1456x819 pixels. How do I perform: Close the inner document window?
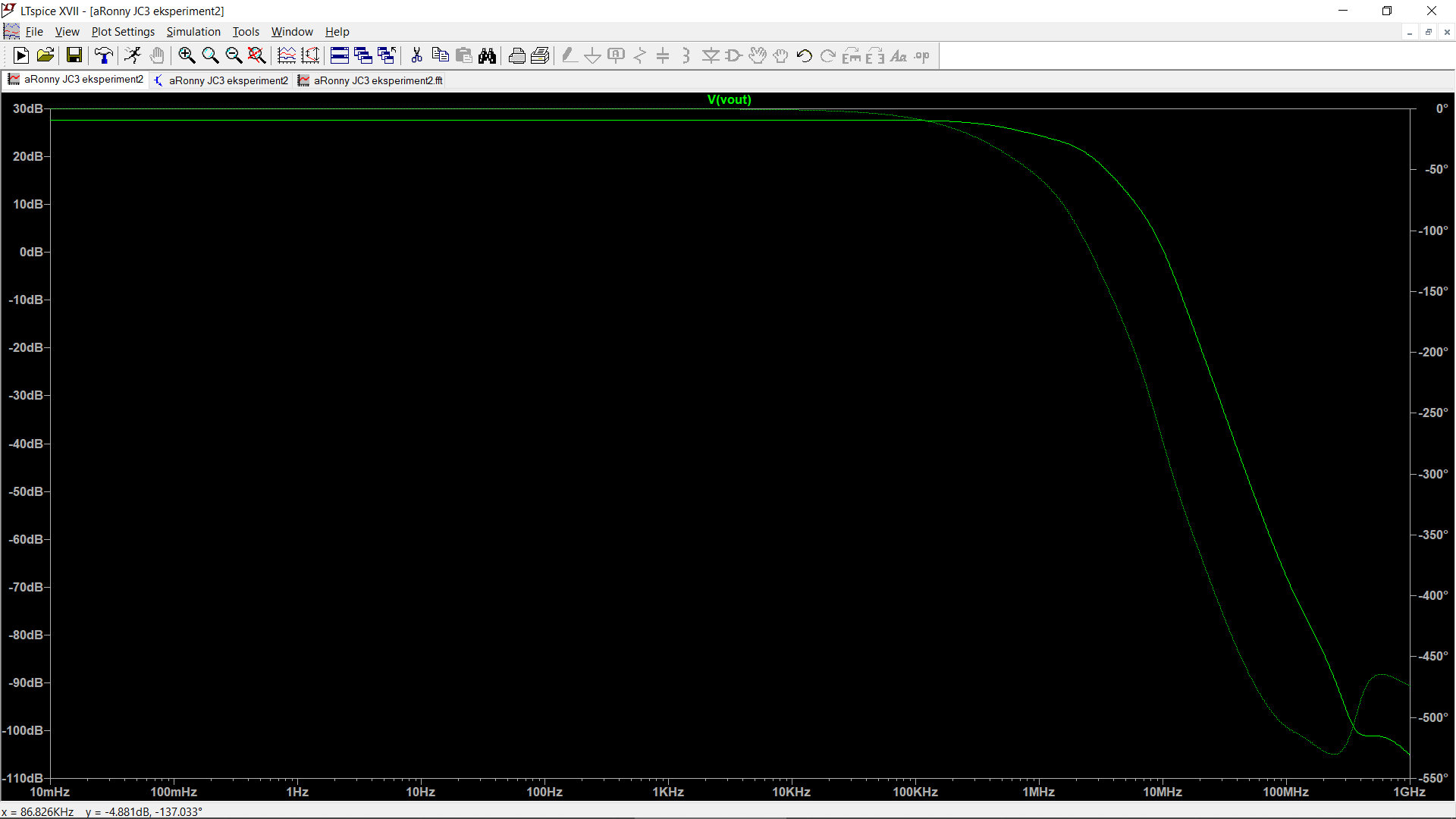point(1447,32)
